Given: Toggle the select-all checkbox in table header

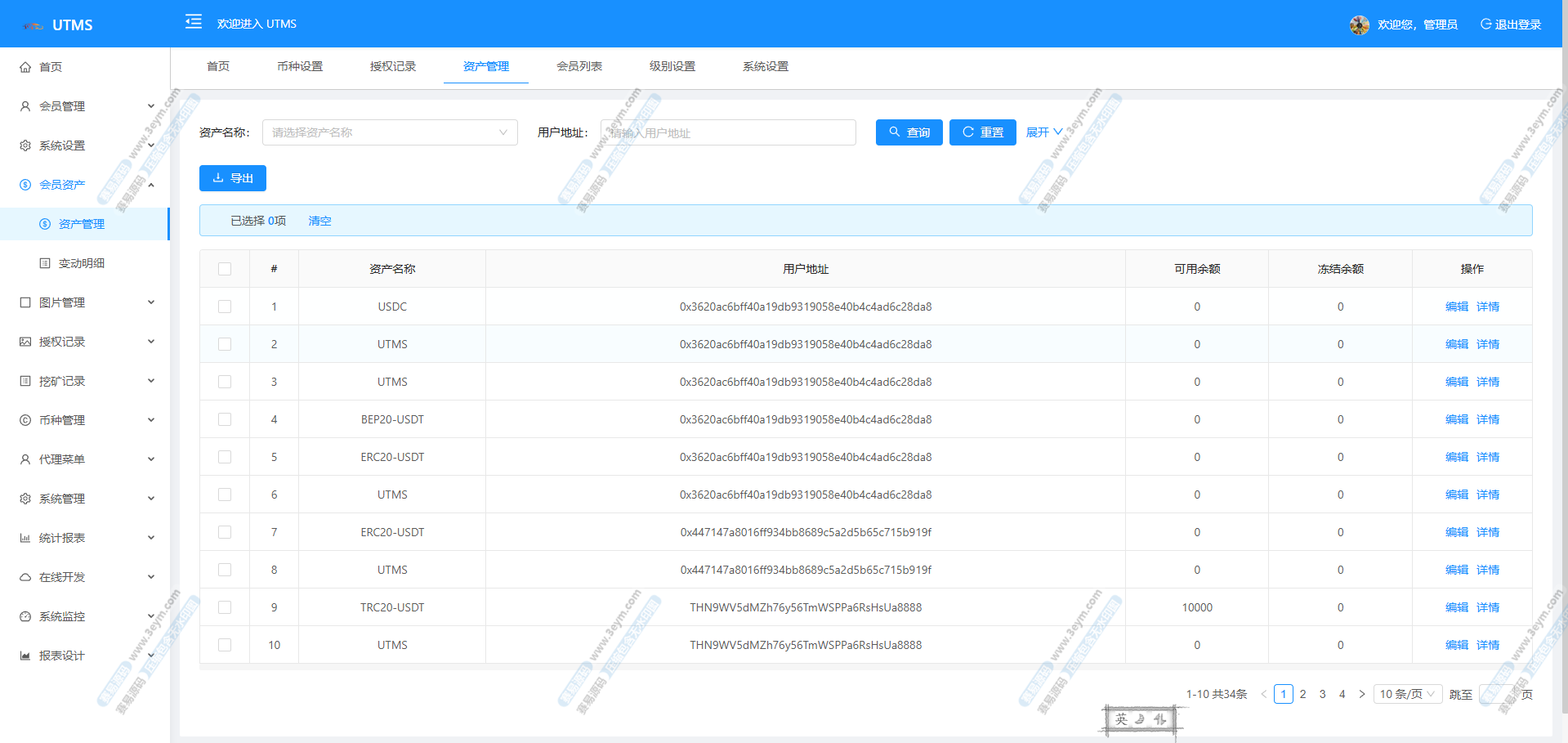Looking at the screenshot, I should pos(225,269).
